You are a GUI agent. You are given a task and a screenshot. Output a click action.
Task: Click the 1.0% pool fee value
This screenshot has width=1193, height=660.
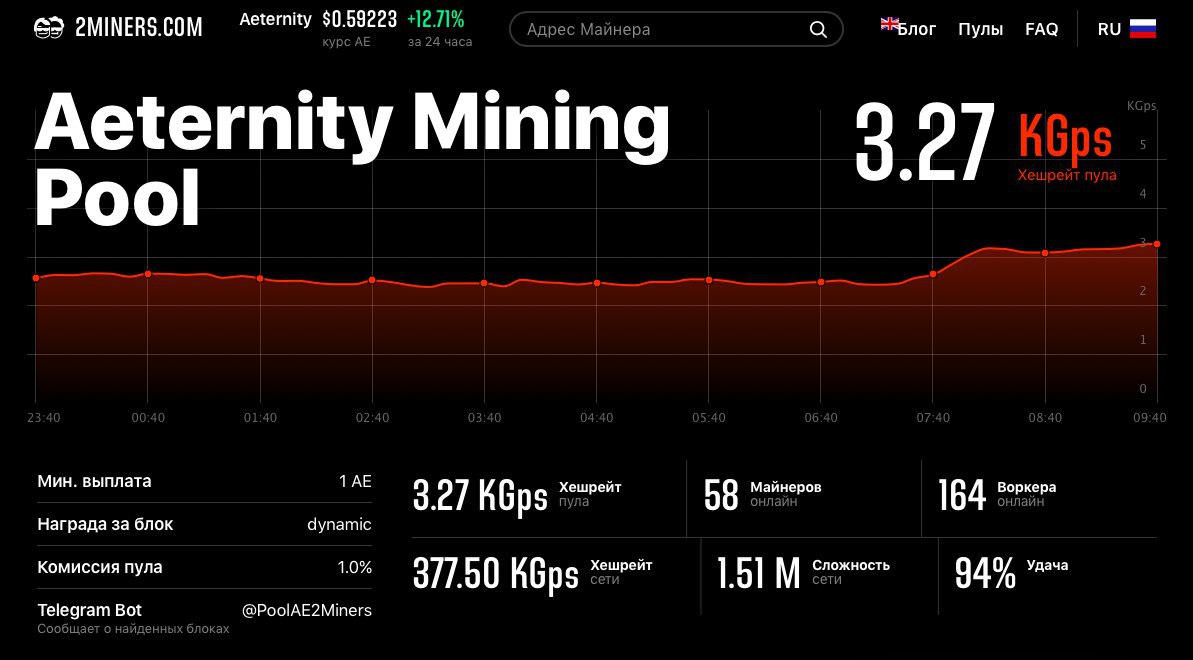tap(355, 567)
